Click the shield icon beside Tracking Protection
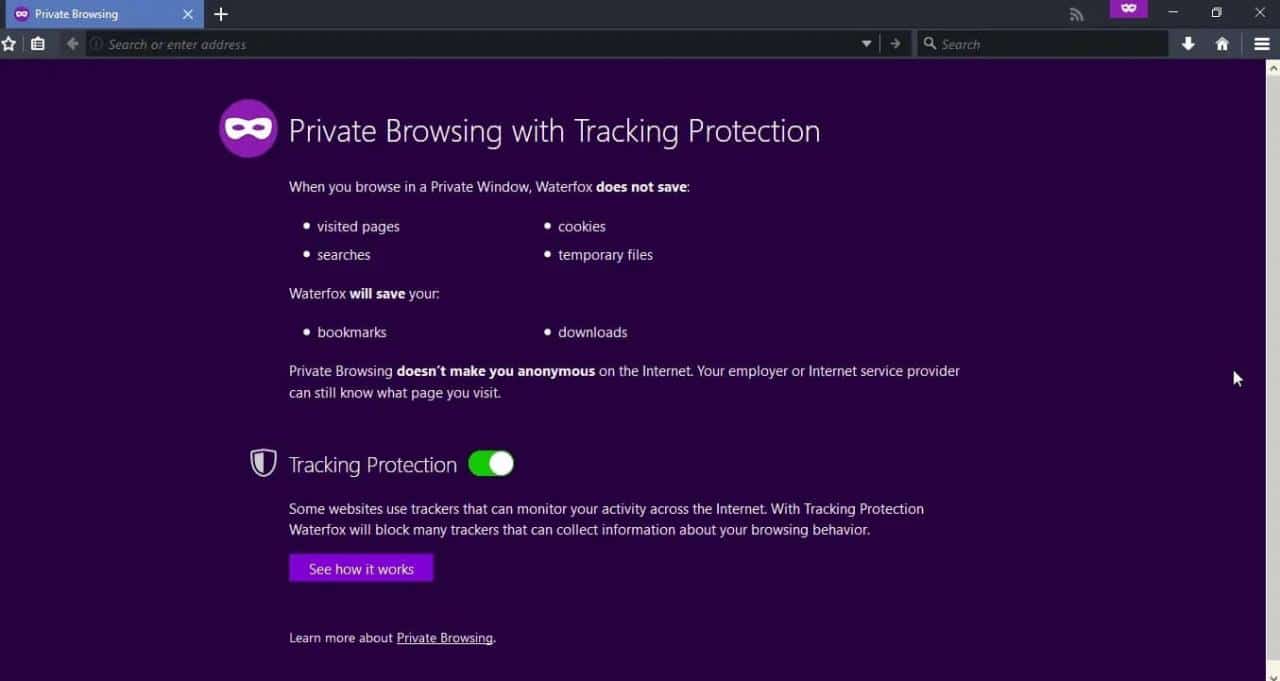The width and height of the screenshot is (1280, 681). pyautogui.click(x=263, y=462)
